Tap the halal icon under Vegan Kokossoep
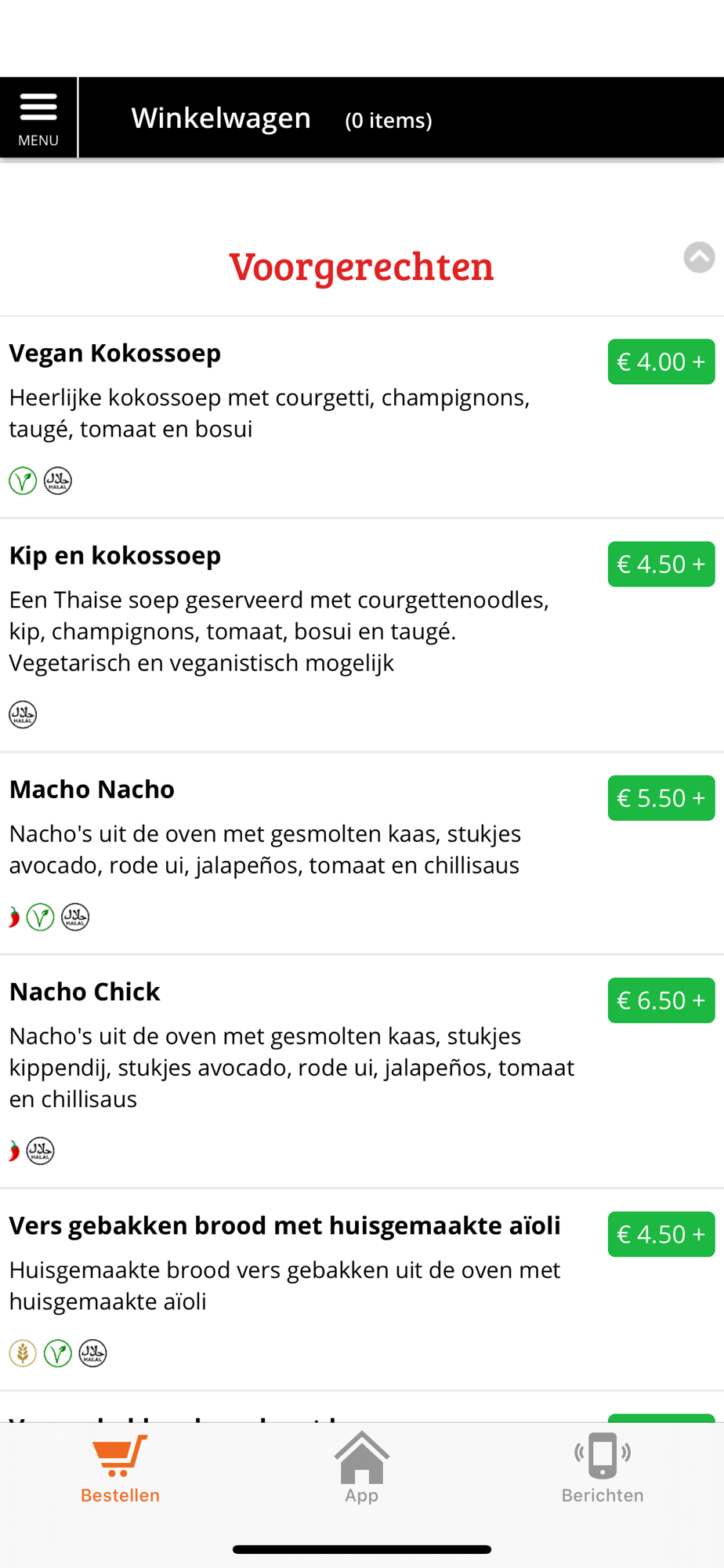This screenshot has width=724, height=1568. (58, 481)
